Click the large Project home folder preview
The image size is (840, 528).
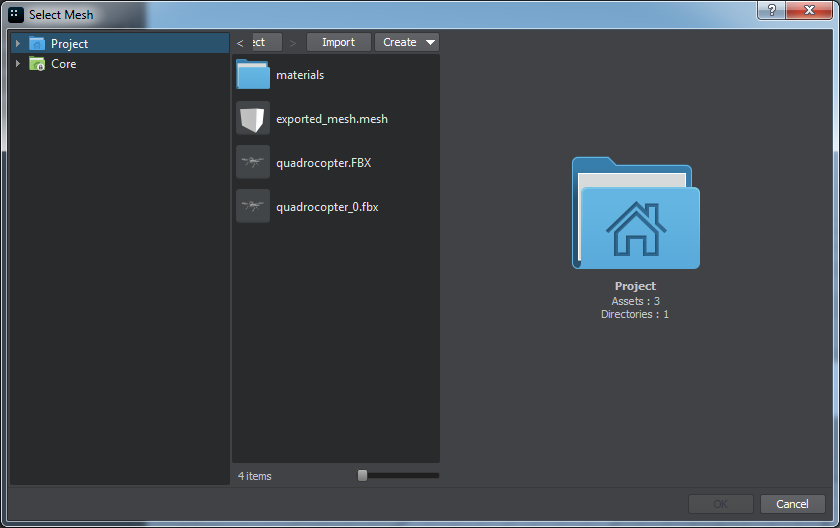click(635, 213)
